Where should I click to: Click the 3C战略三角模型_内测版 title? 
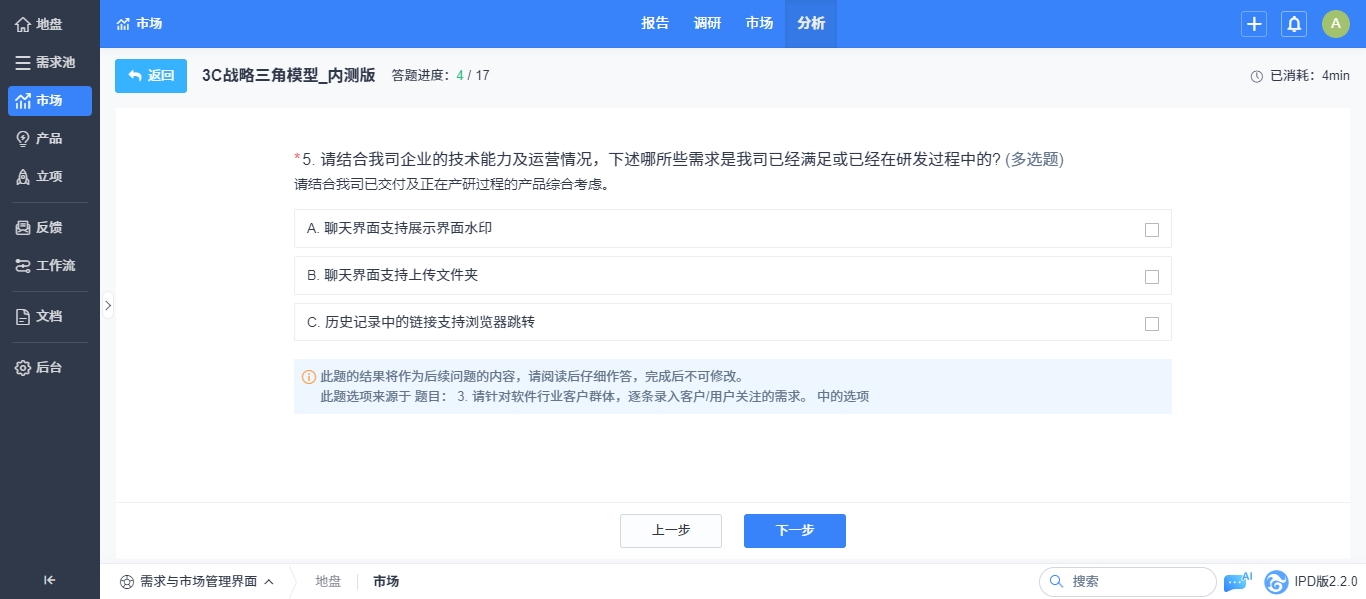(289, 75)
